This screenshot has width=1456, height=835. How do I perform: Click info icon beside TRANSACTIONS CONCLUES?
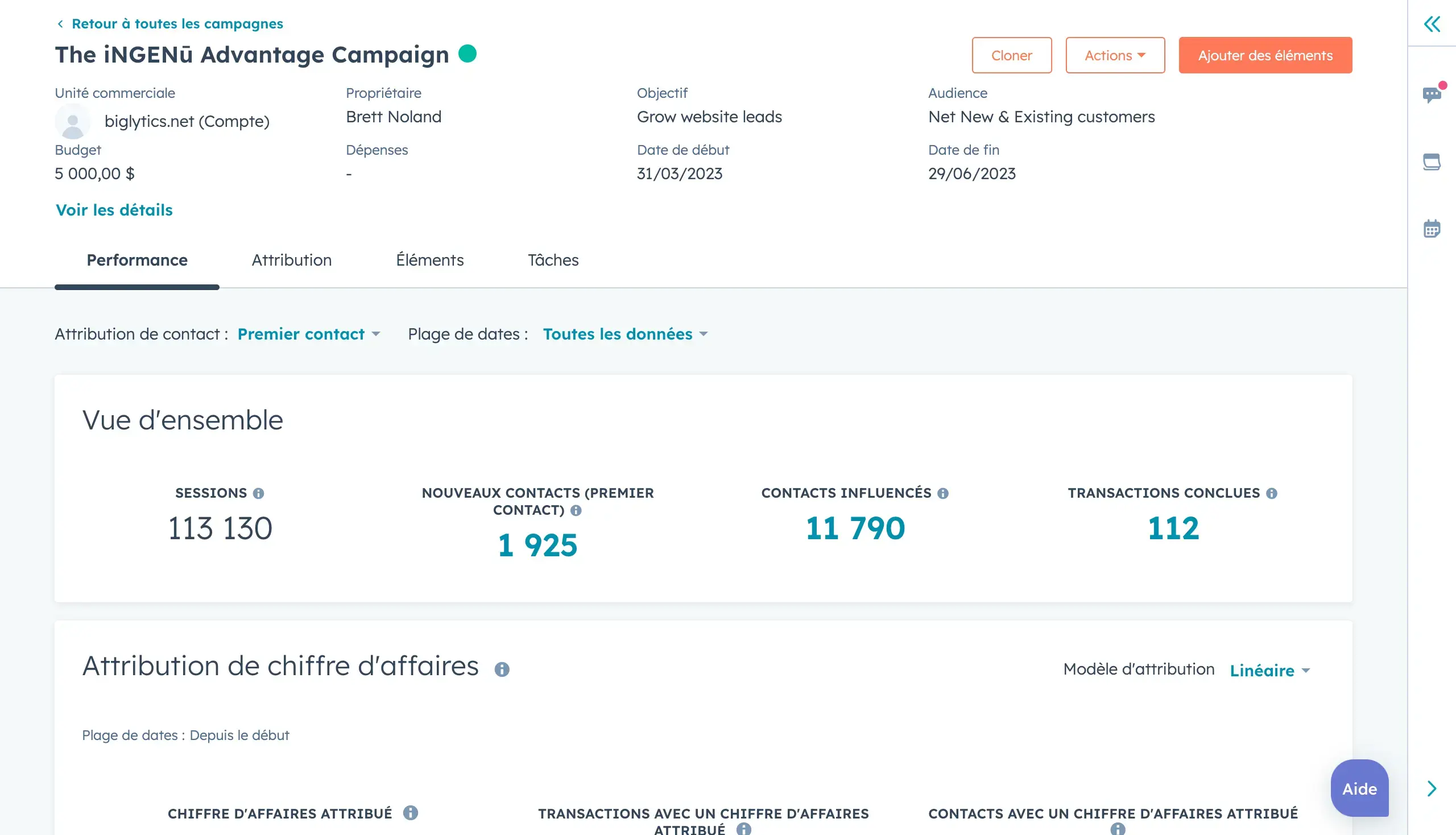[1271, 493]
